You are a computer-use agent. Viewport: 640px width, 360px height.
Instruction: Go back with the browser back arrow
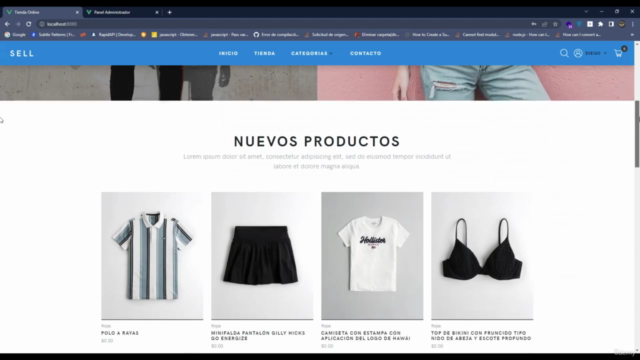(7, 24)
